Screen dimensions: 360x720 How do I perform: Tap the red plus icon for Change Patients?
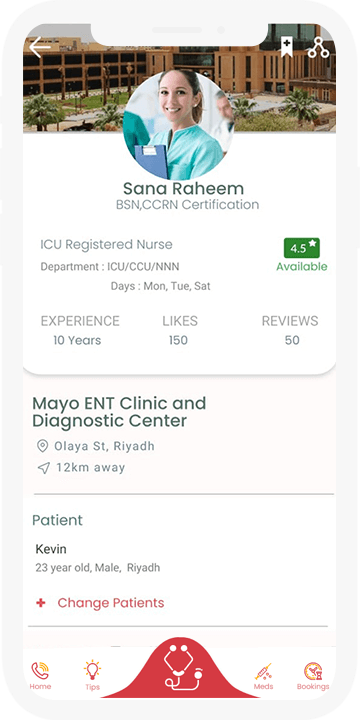coord(41,602)
